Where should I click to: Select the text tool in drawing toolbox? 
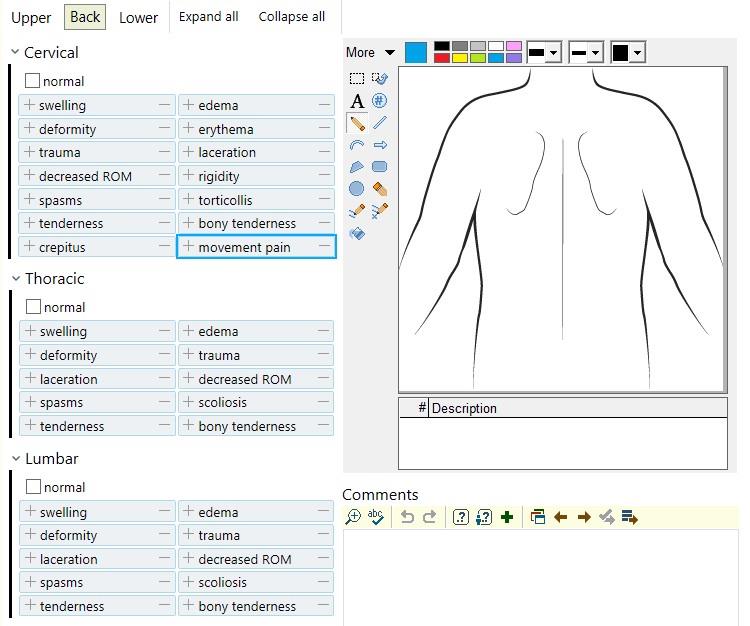click(357, 101)
